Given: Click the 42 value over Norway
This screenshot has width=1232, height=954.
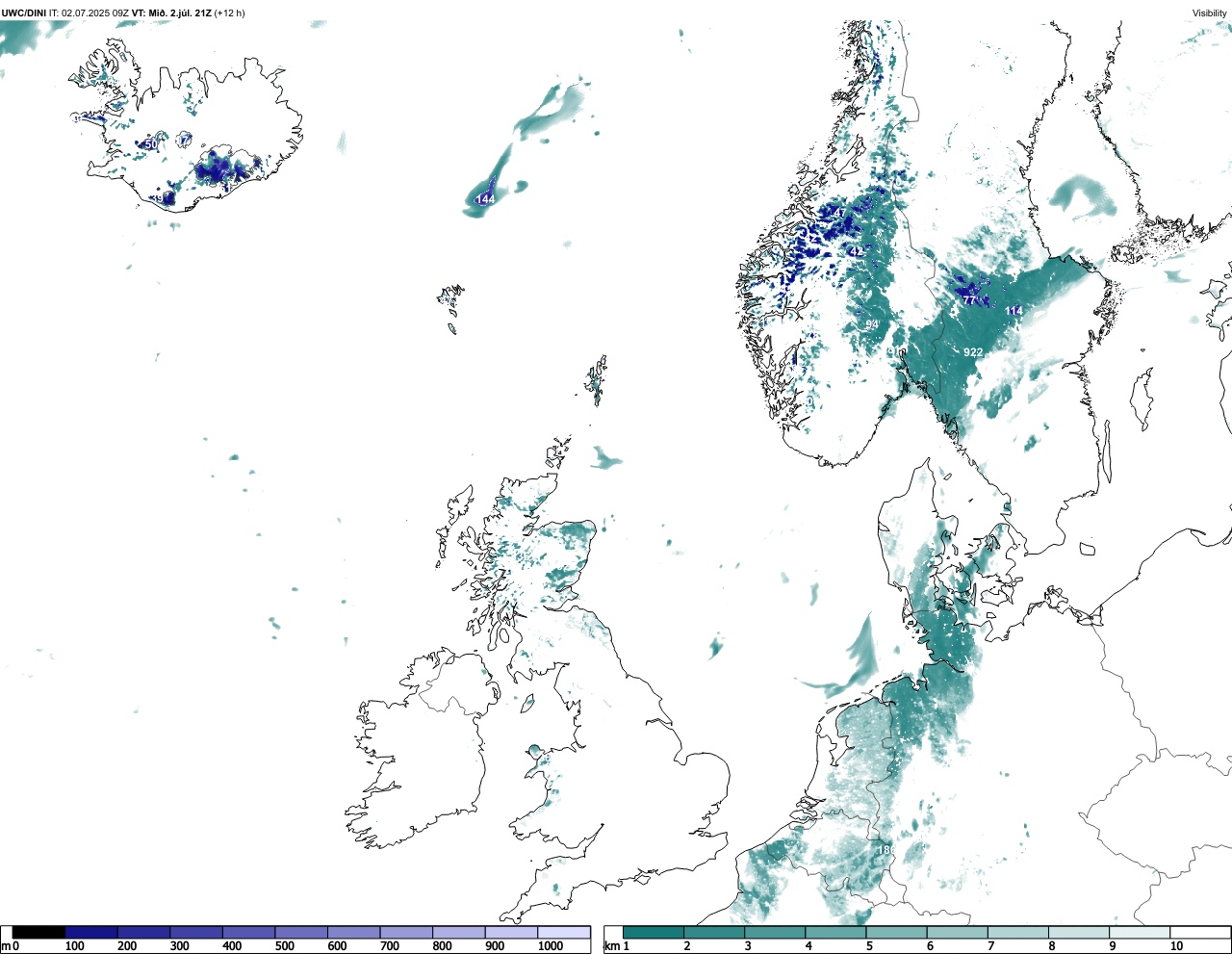Looking at the screenshot, I should coord(856,251).
